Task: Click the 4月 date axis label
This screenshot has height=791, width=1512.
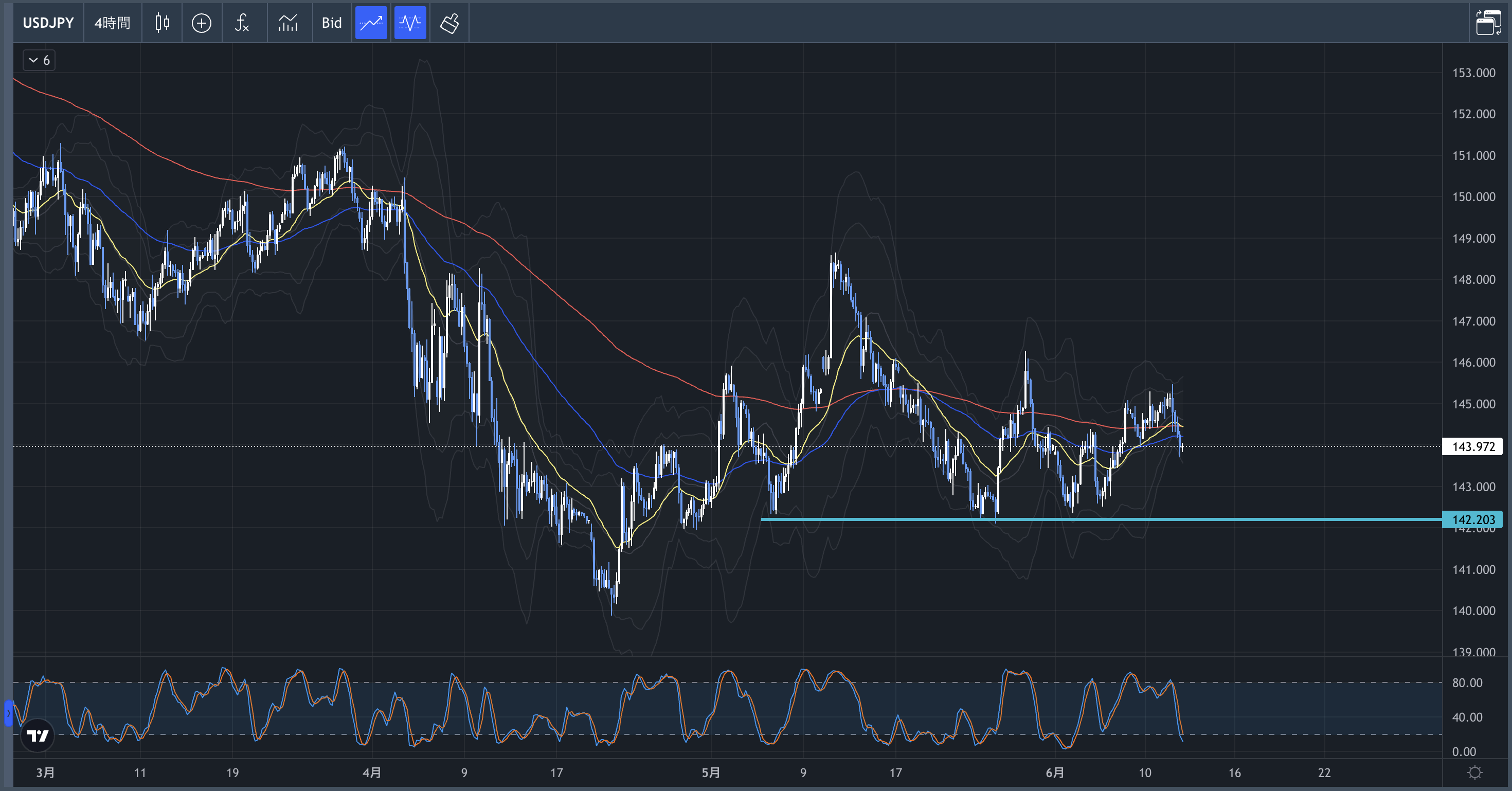Action: pos(371,772)
